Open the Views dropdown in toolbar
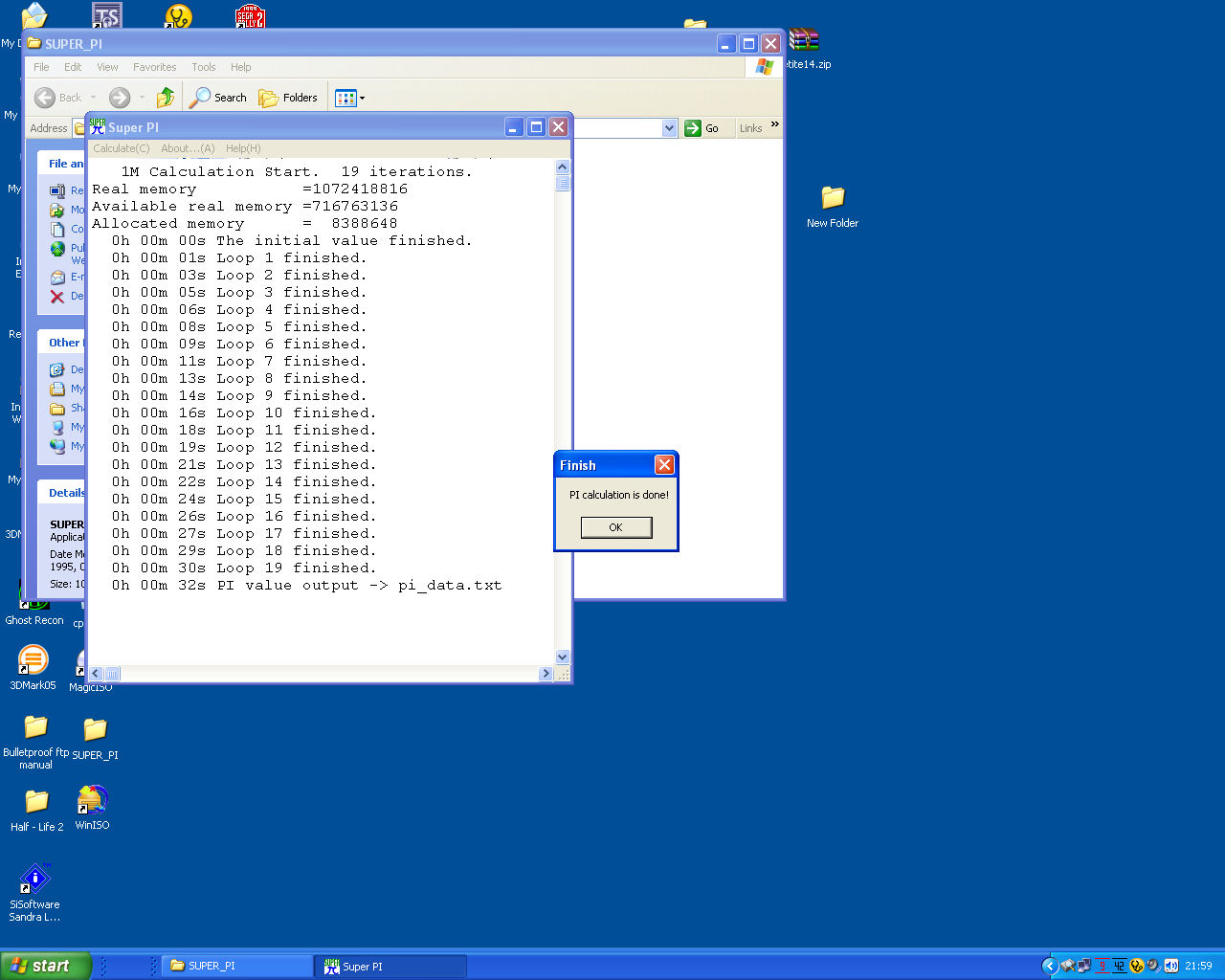 tap(349, 98)
